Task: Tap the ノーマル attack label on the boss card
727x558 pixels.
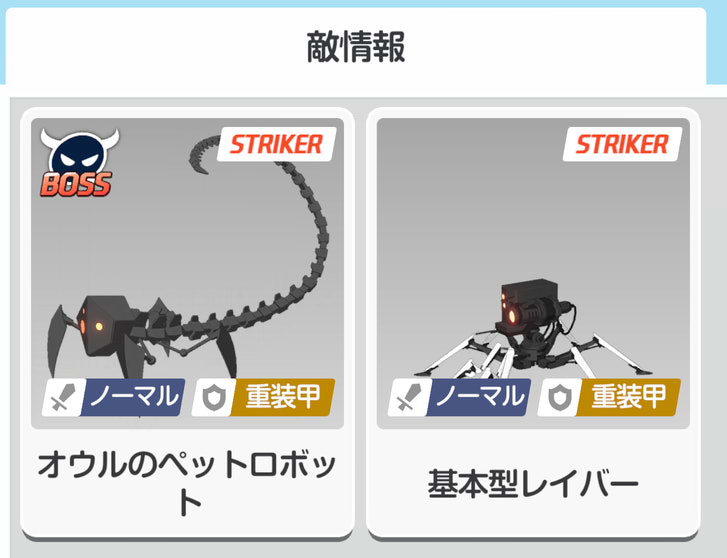Action: pos(134,397)
